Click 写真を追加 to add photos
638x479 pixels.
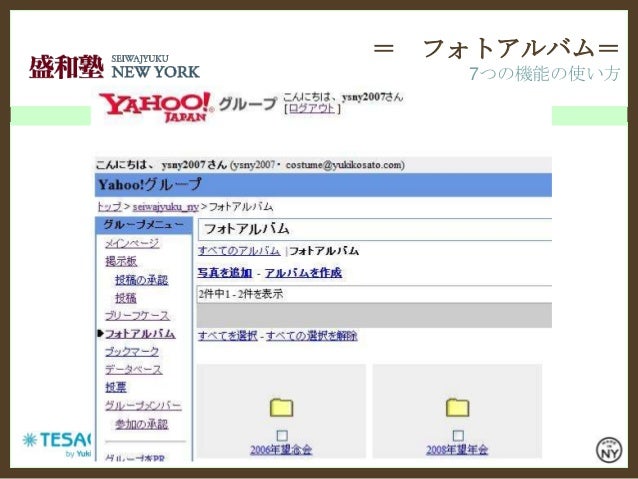pyautogui.click(x=225, y=273)
